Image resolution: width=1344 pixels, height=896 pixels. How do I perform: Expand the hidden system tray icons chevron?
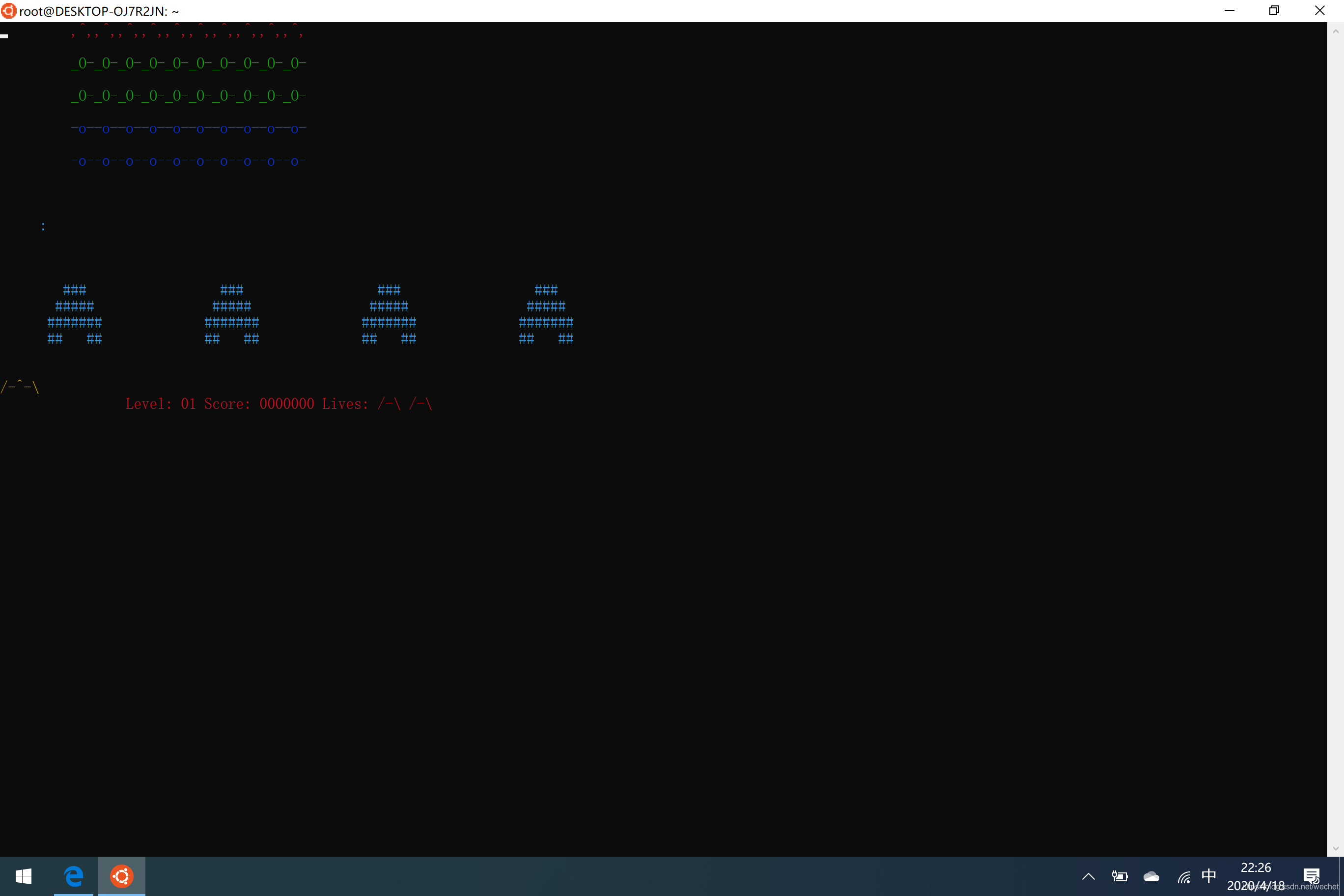[1088, 876]
